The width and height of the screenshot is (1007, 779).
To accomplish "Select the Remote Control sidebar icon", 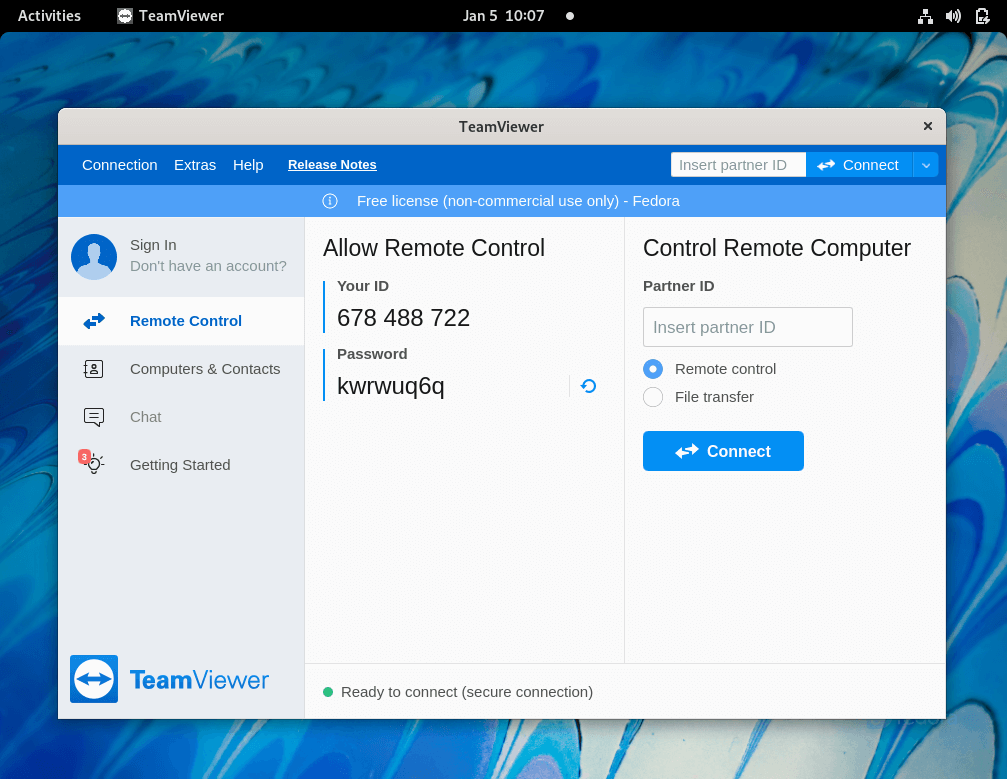I will (93, 320).
